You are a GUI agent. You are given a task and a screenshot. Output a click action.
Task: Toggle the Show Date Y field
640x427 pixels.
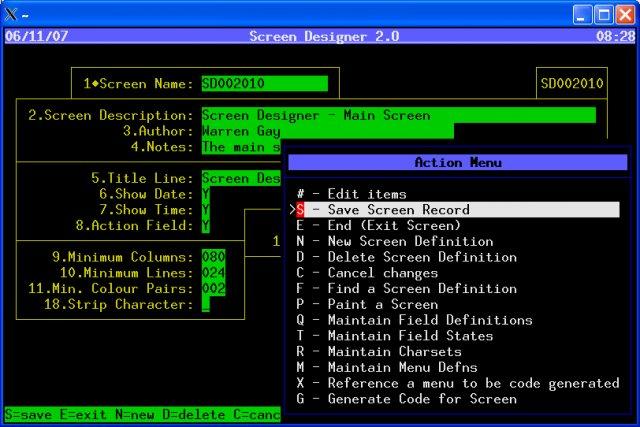[206, 194]
